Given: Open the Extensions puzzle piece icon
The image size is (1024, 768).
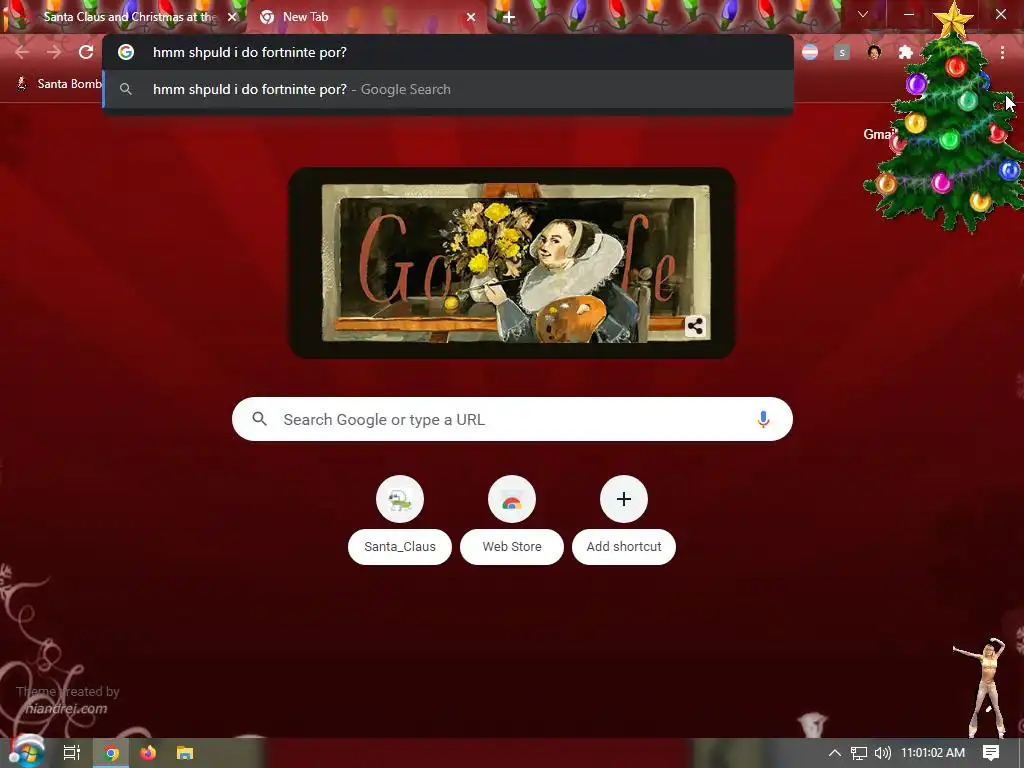Looking at the screenshot, I should (905, 52).
